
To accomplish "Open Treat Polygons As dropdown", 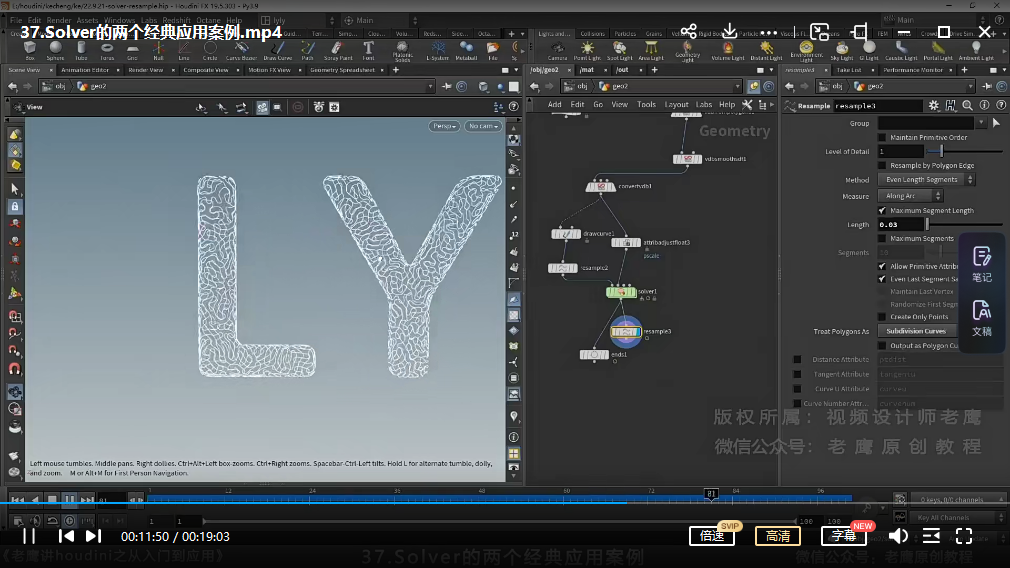I will click(917, 331).
